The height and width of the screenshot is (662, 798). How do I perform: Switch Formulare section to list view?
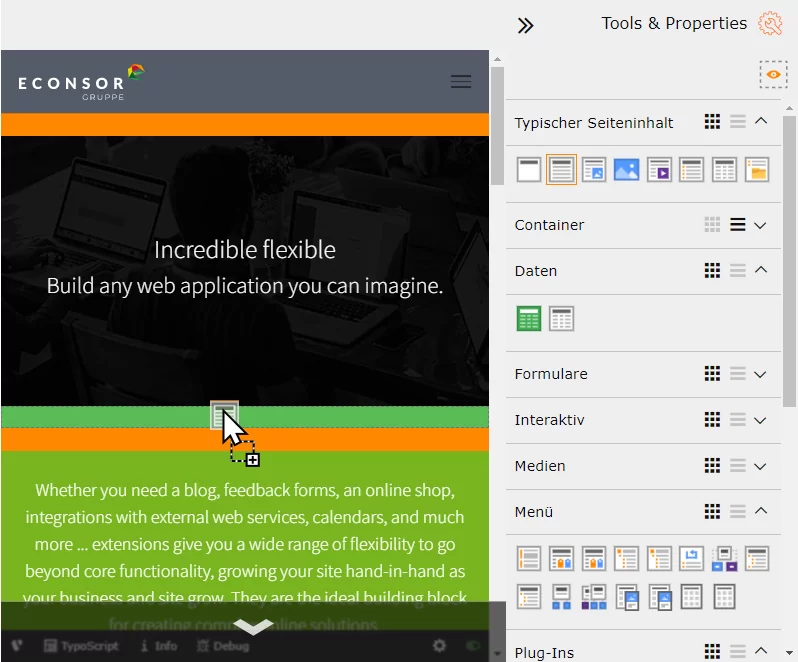point(737,374)
